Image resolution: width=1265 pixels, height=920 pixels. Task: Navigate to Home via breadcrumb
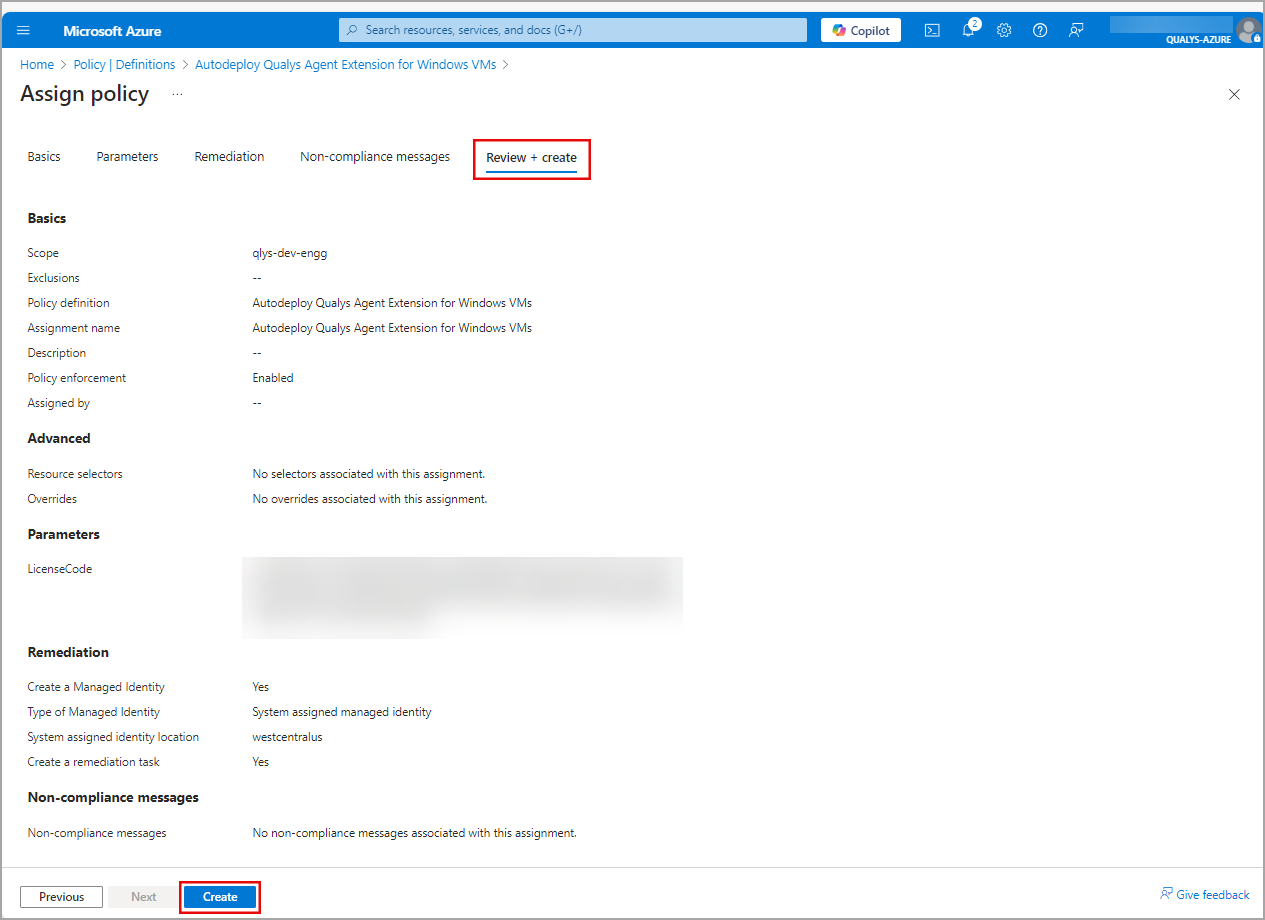tap(37, 64)
